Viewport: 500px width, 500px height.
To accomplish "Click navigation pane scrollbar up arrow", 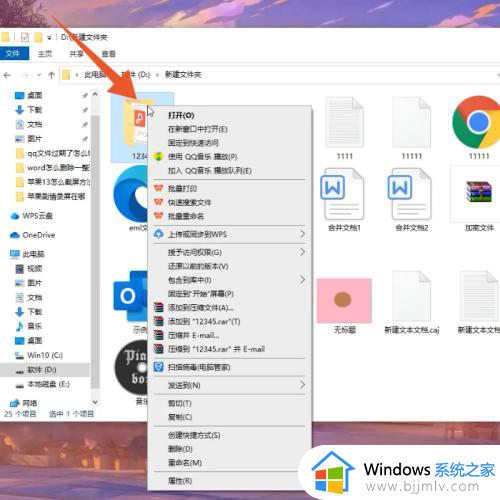I will (x=95, y=94).
